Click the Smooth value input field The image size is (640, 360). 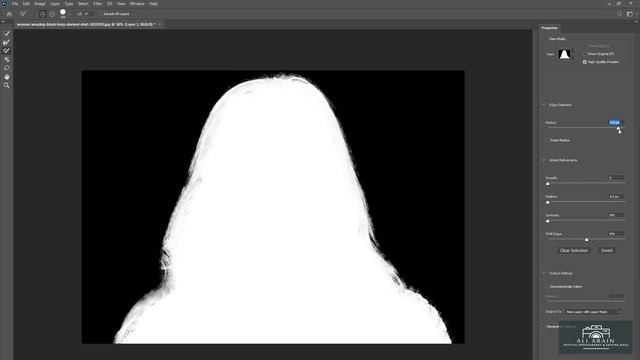[616, 178]
